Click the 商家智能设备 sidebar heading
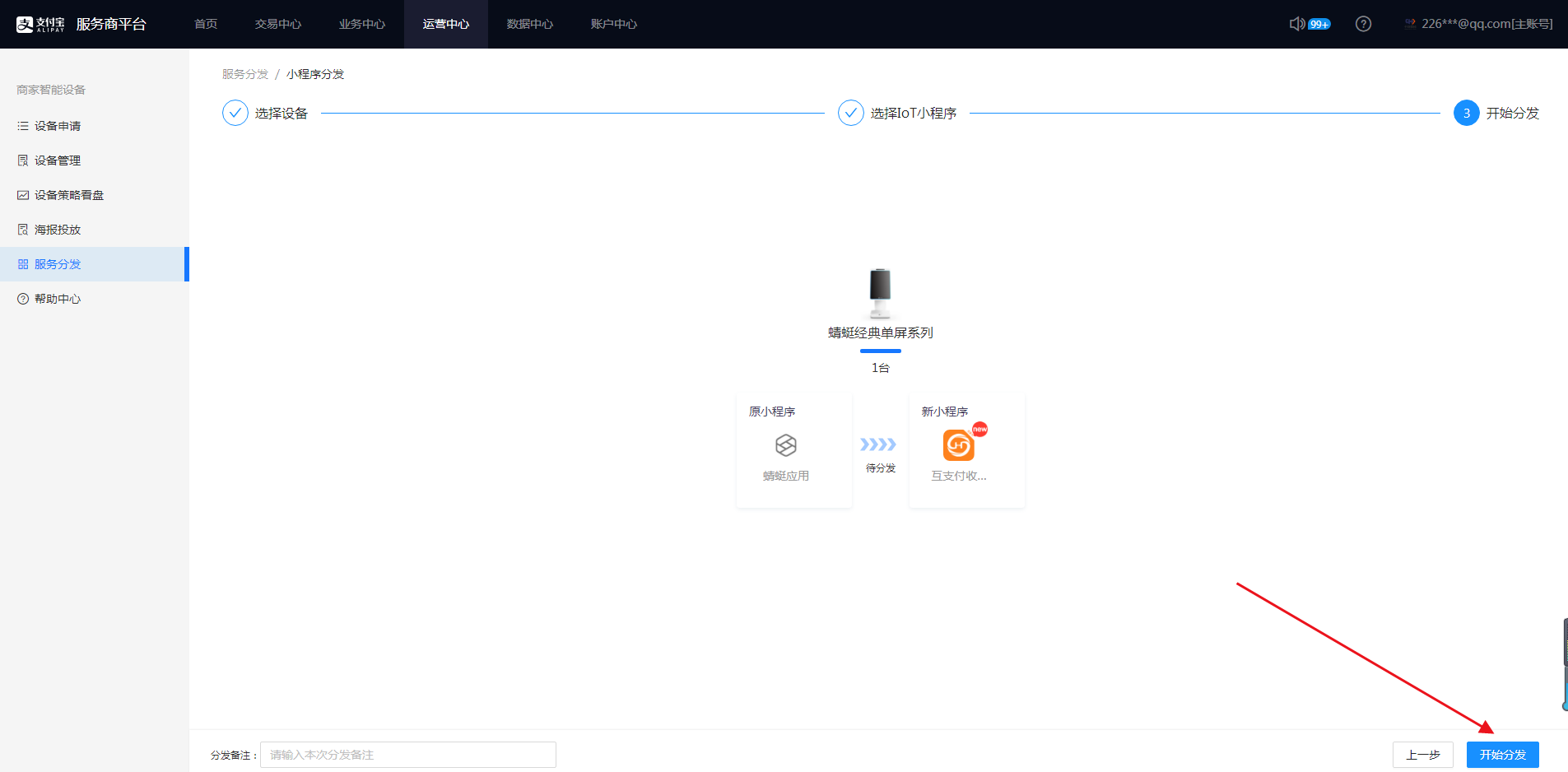The height and width of the screenshot is (772, 1568). coord(51,90)
